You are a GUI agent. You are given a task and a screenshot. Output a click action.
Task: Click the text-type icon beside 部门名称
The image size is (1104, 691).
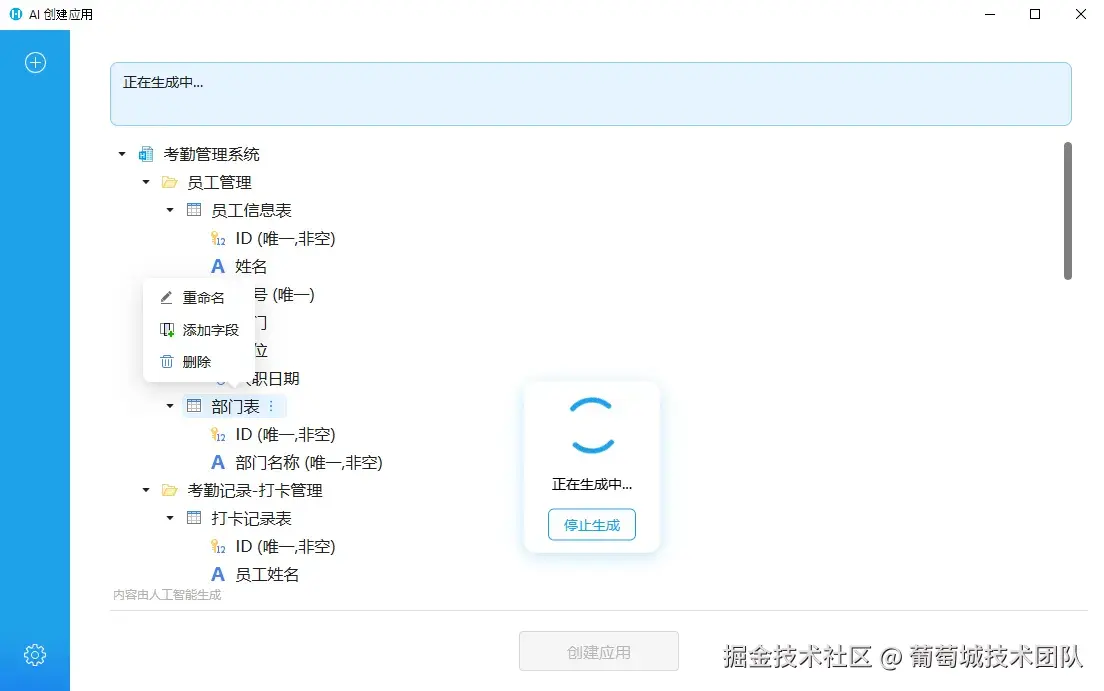[218, 462]
